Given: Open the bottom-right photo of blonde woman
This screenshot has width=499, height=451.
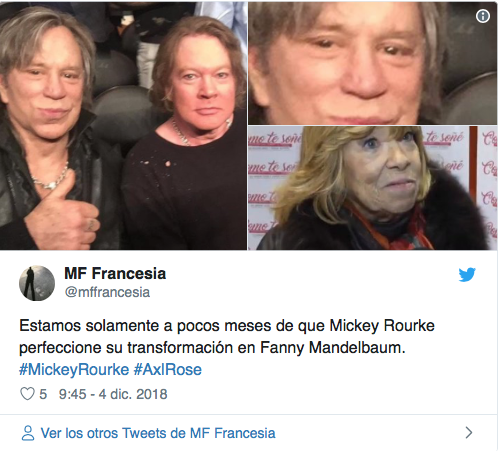Looking at the screenshot, I should coord(373,188).
